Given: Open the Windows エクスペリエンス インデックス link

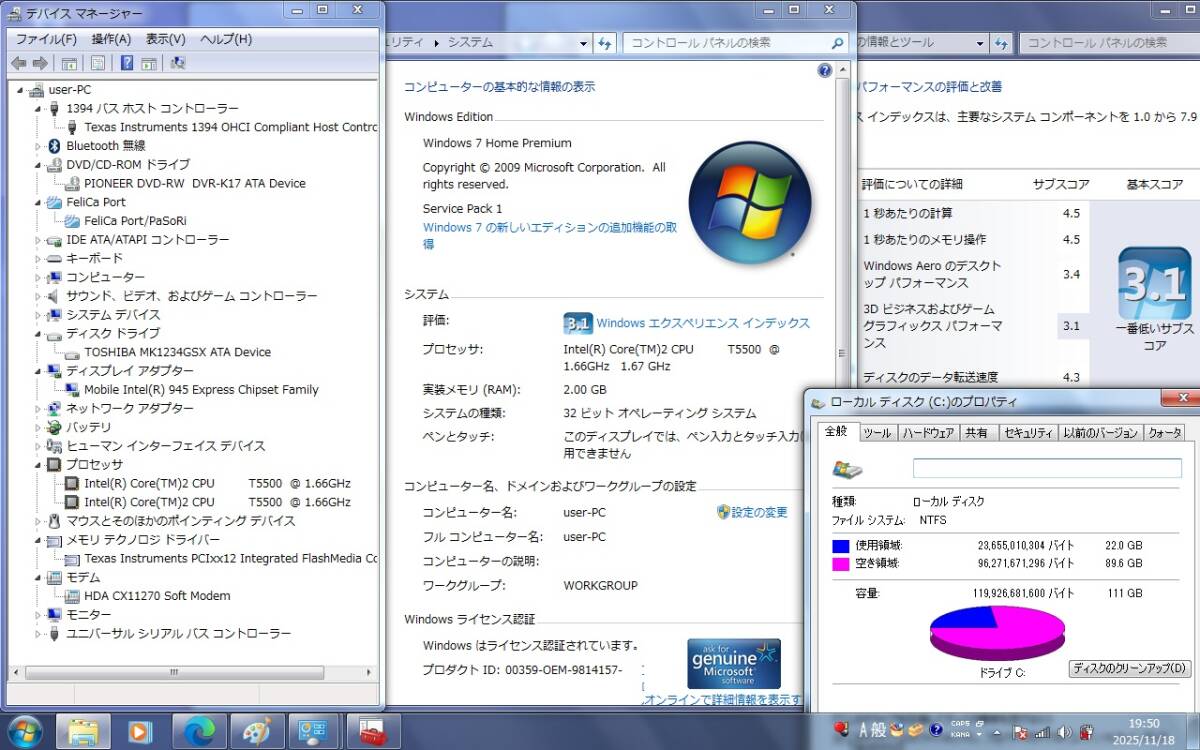Looking at the screenshot, I should coord(702,323).
